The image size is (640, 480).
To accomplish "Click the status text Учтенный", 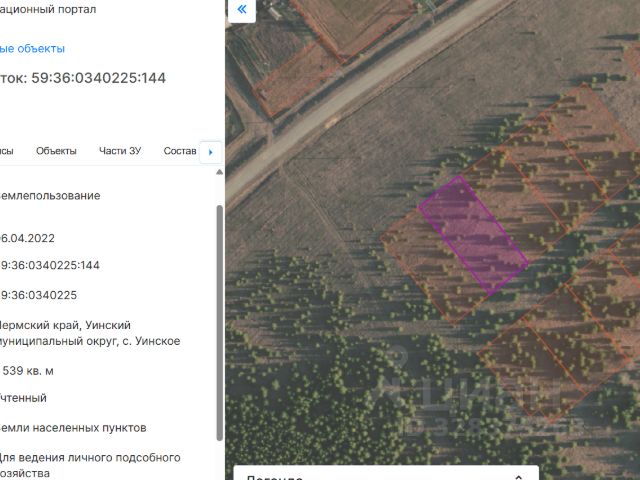I will (x=23, y=398).
